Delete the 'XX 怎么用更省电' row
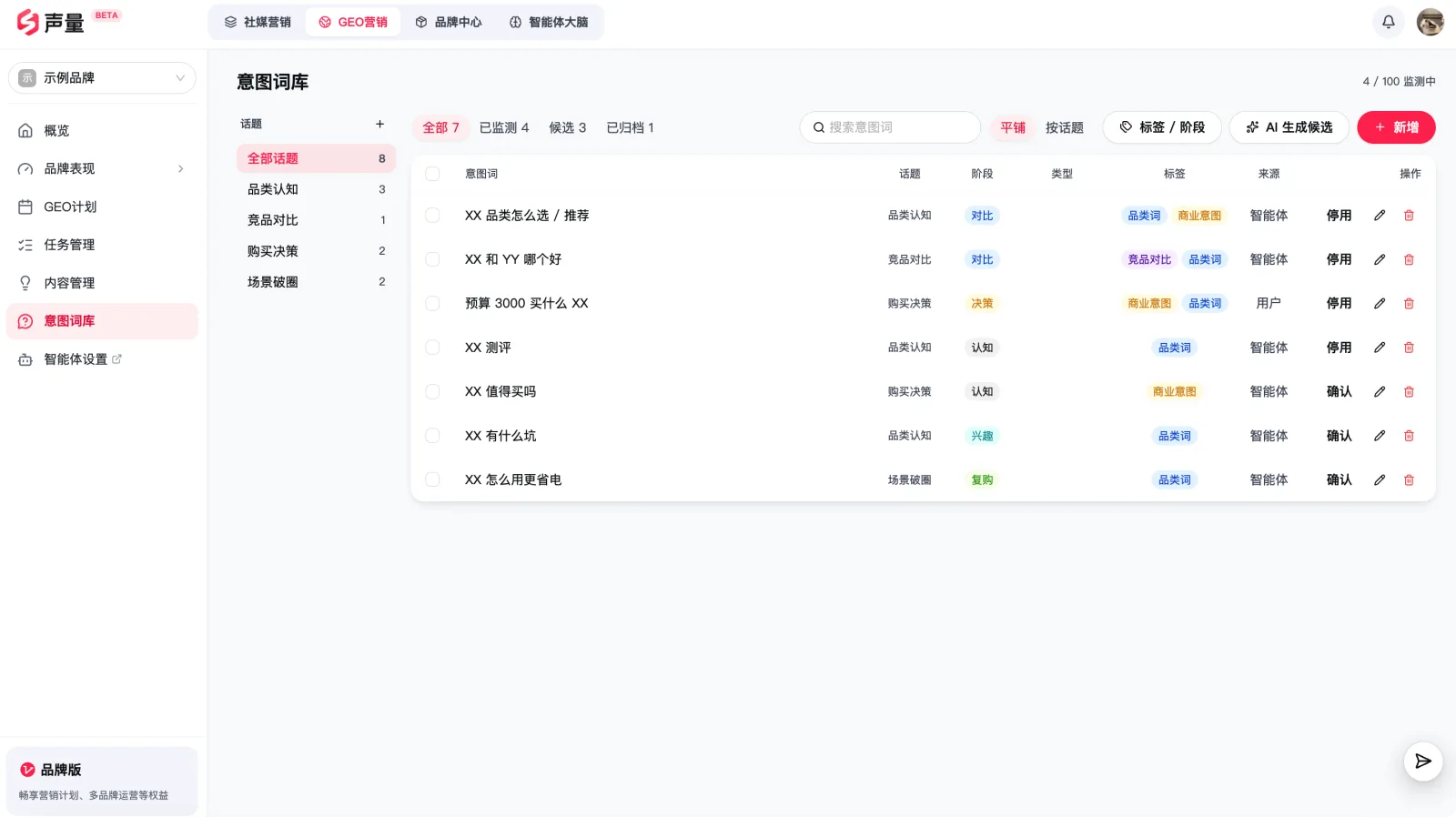The image size is (1456, 817). click(x=1409, y=479)
